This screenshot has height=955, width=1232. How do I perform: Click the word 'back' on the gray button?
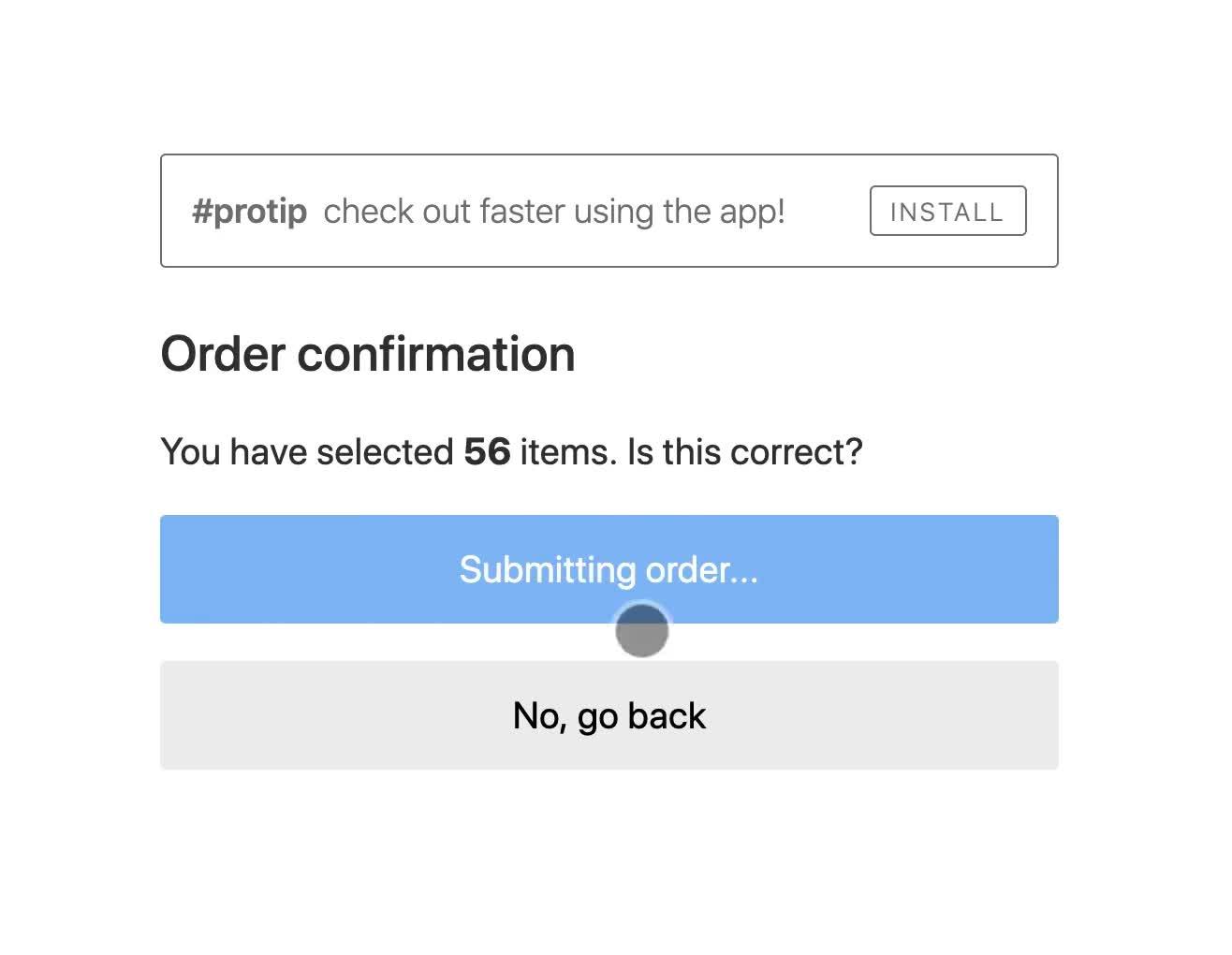pos(667,715)
